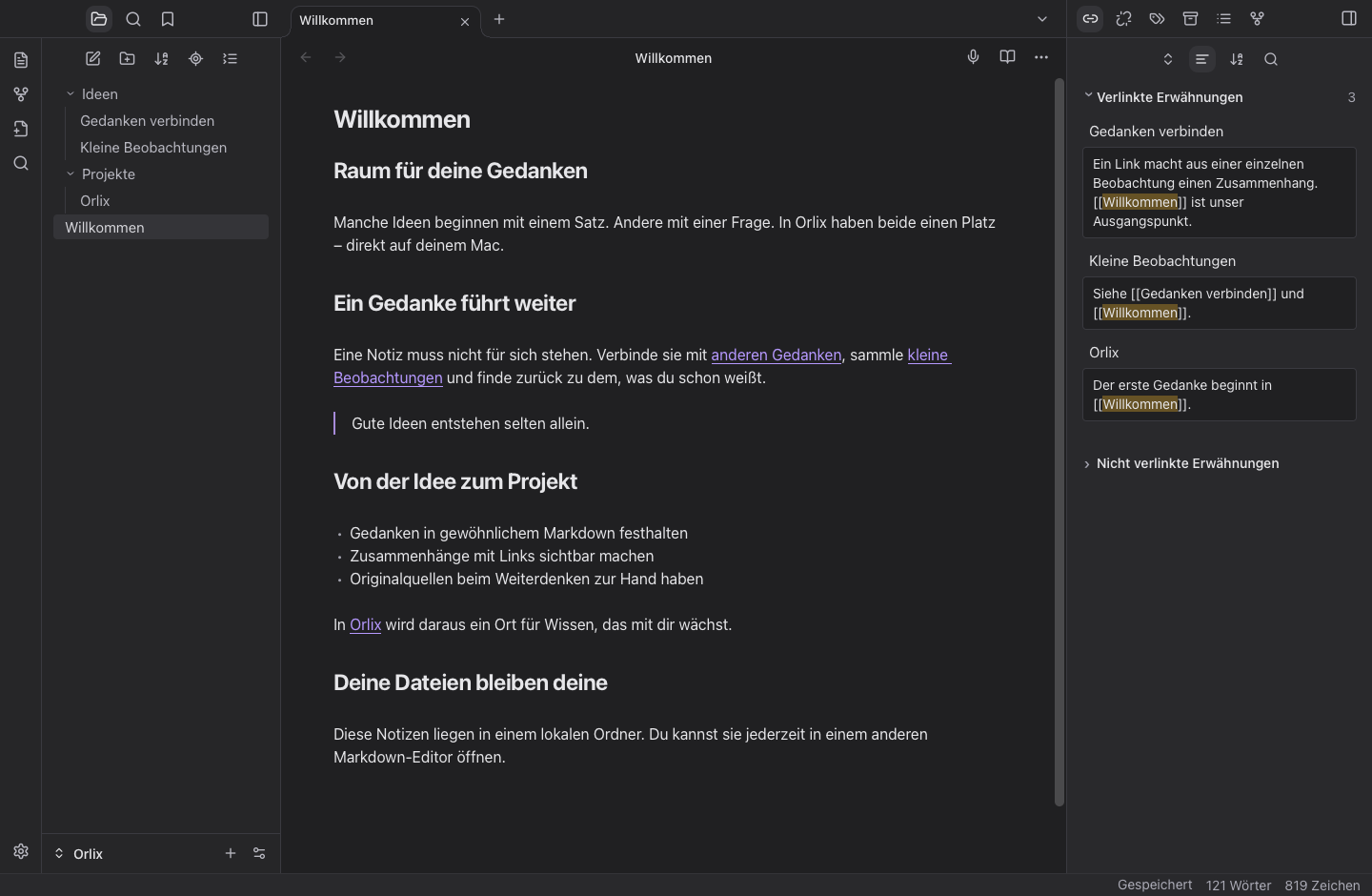
Task: Click the Gespeichert status bar entry
Action: tap(1155, 885)
